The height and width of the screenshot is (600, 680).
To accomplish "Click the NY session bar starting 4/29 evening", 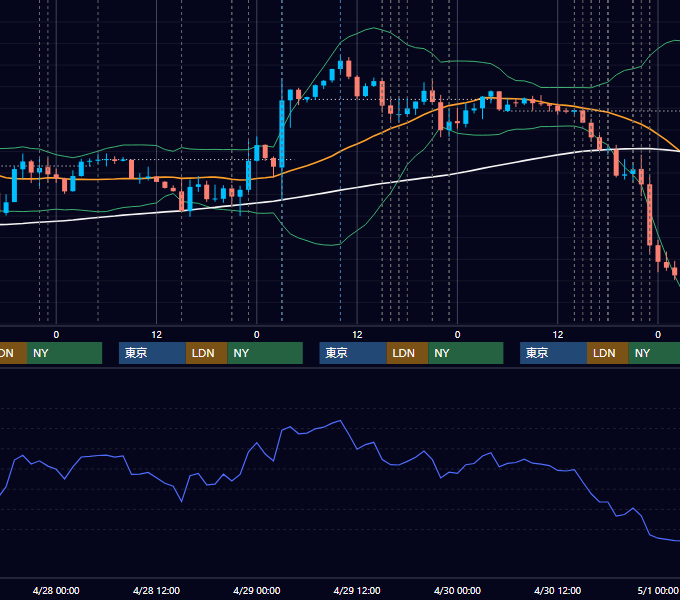I will [x=466, y=353].
